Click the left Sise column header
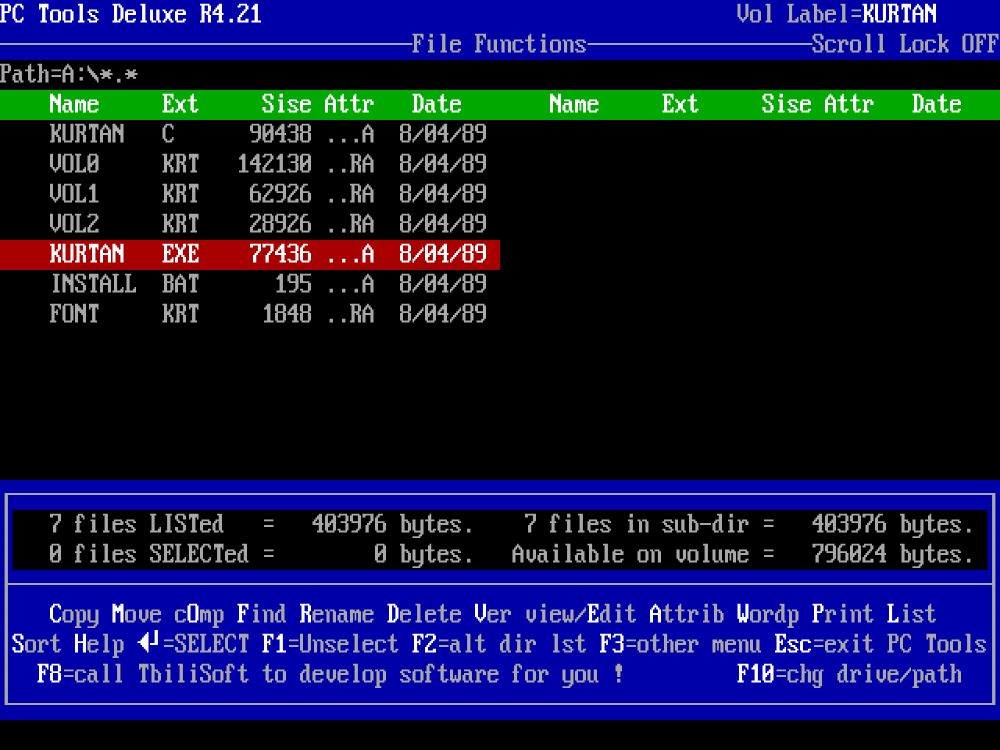The width and height of the screenshot is (1000, 750). click(x=286, y=104)
